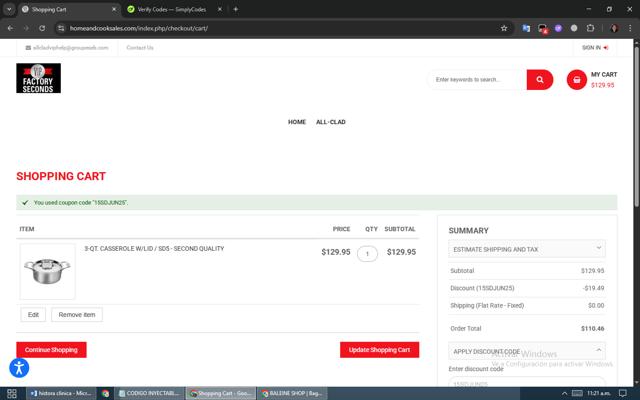
Task: Click the Order Total $110.46 value
Action: pos(593,329)
